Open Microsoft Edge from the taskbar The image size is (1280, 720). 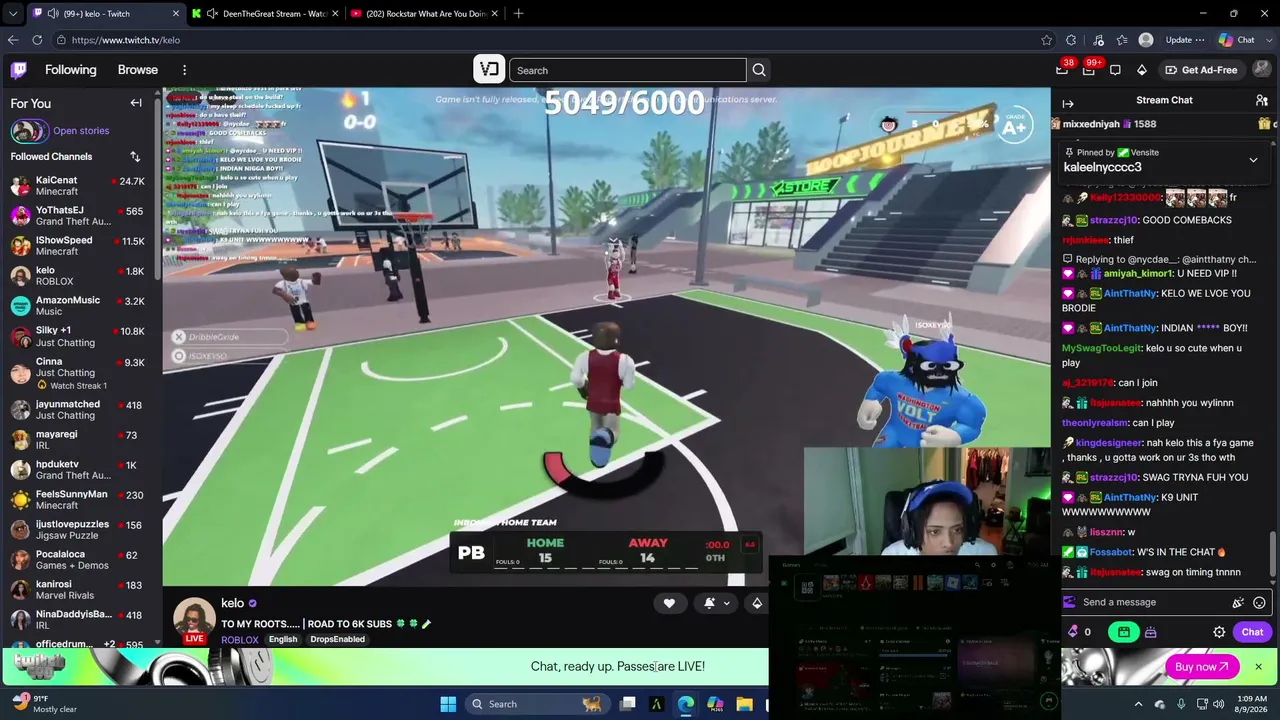point(685,704)
